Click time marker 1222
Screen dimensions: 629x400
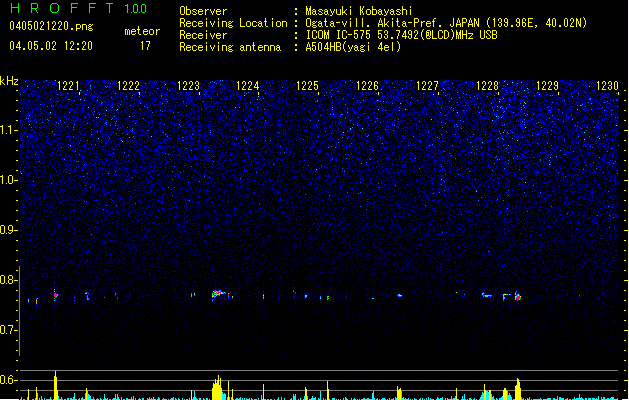pos(128,86)
